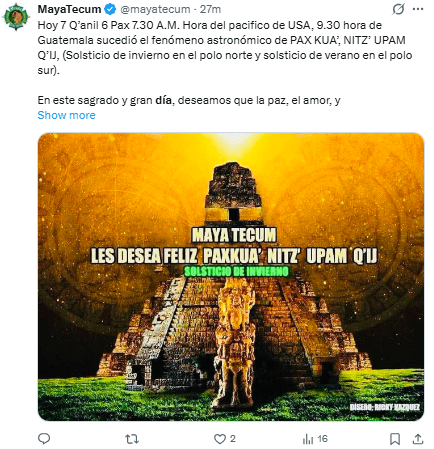Open the MayaTecum display name link
Image resolution: width=434 pixels, height=449 pixels.
point(69,9)
